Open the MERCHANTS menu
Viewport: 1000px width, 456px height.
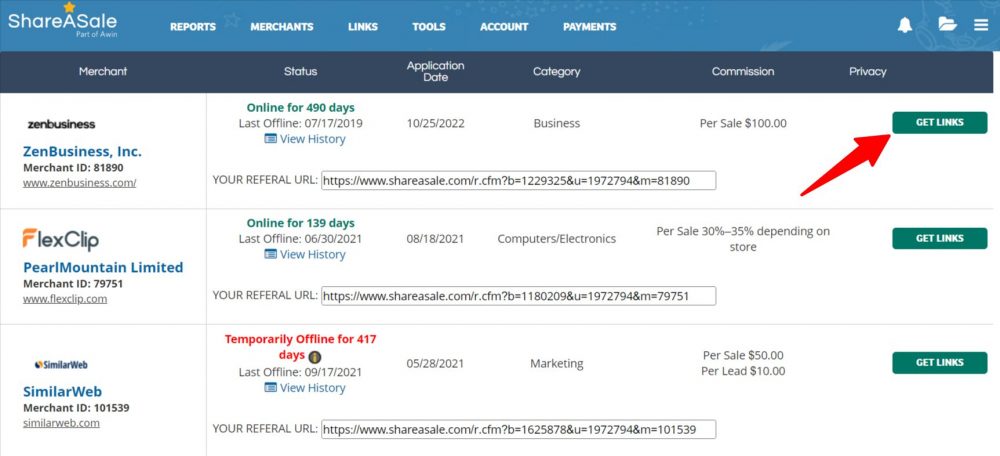pos(282,27)
